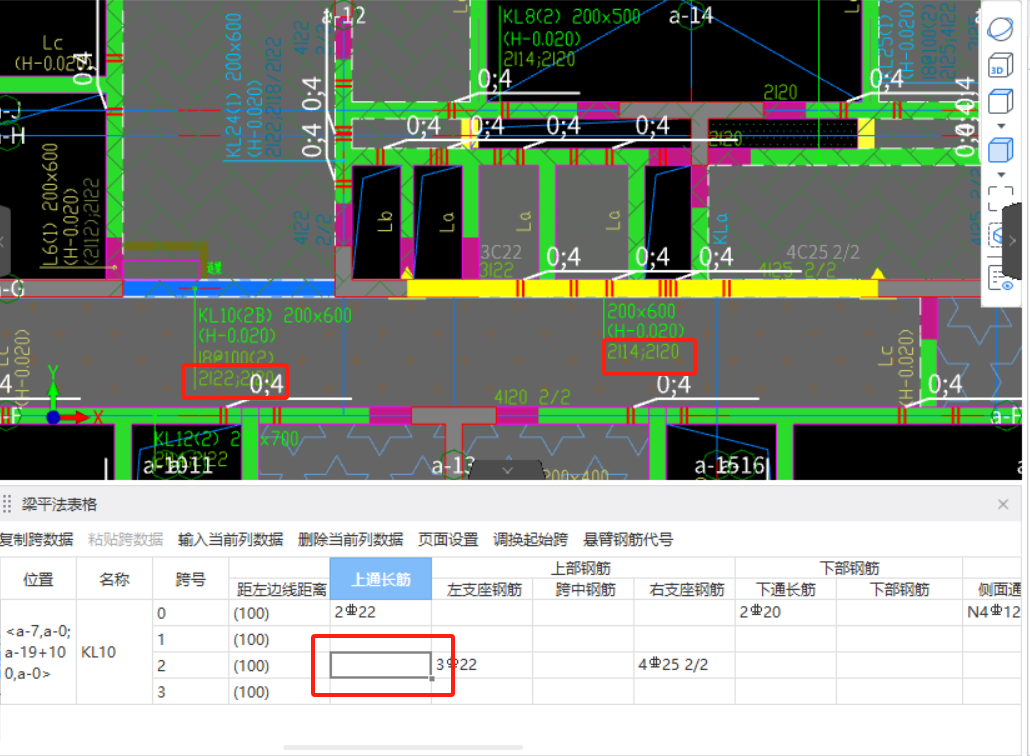Select the 右支座钢筋 column header

[686, 590]
